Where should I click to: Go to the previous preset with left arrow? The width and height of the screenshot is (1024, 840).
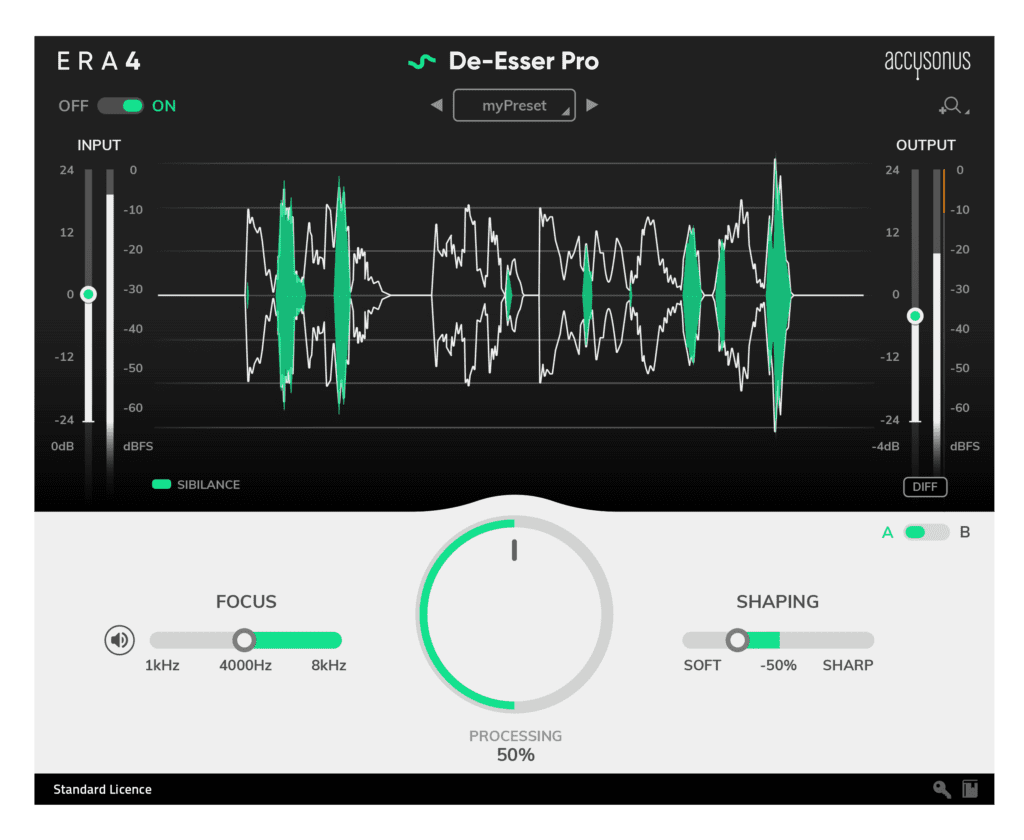pyautogui.click(x=437, y=105)
